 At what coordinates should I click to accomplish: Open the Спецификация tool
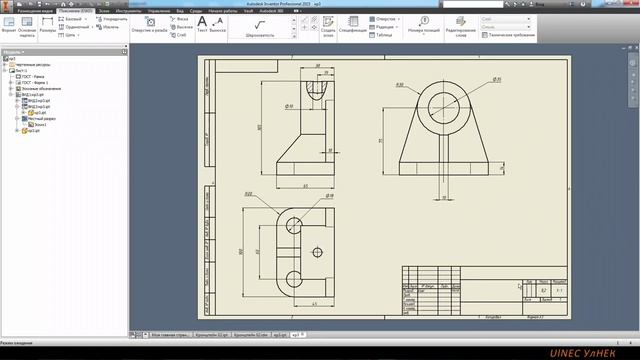coord(353,25)
